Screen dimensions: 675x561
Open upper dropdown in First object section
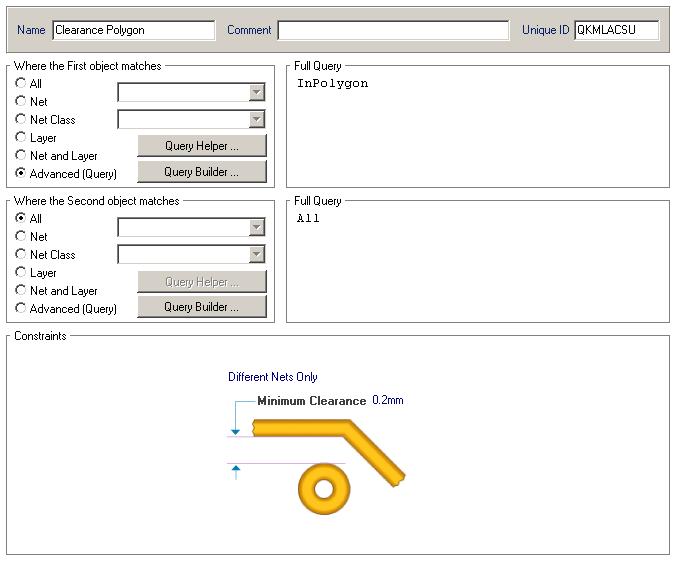click(x=257, y=92)
